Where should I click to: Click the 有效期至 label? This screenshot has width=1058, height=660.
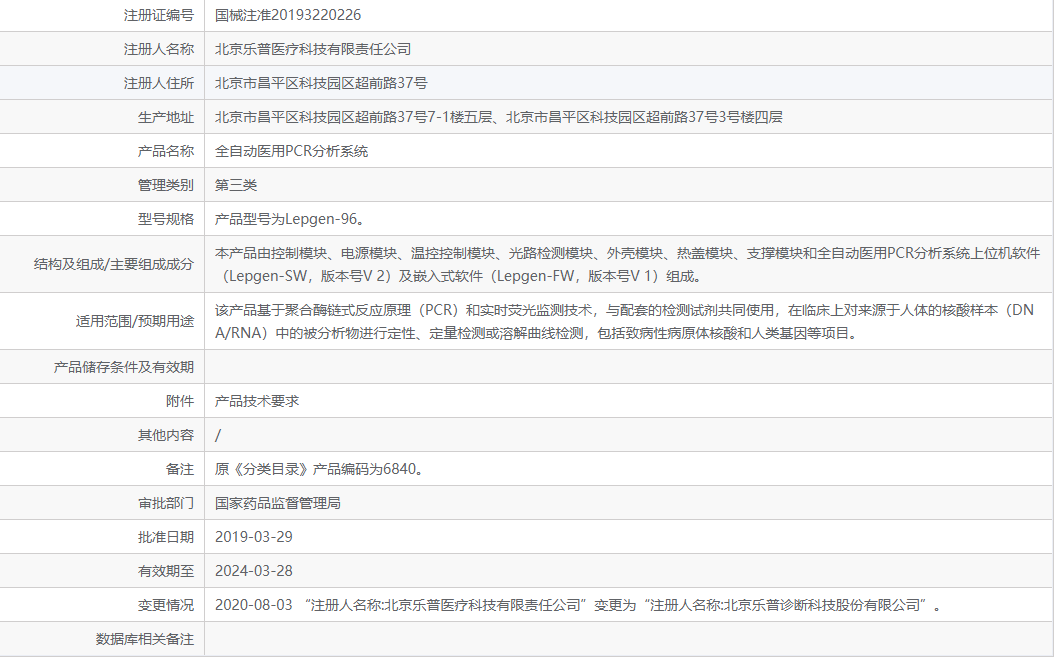coord(166,571)
